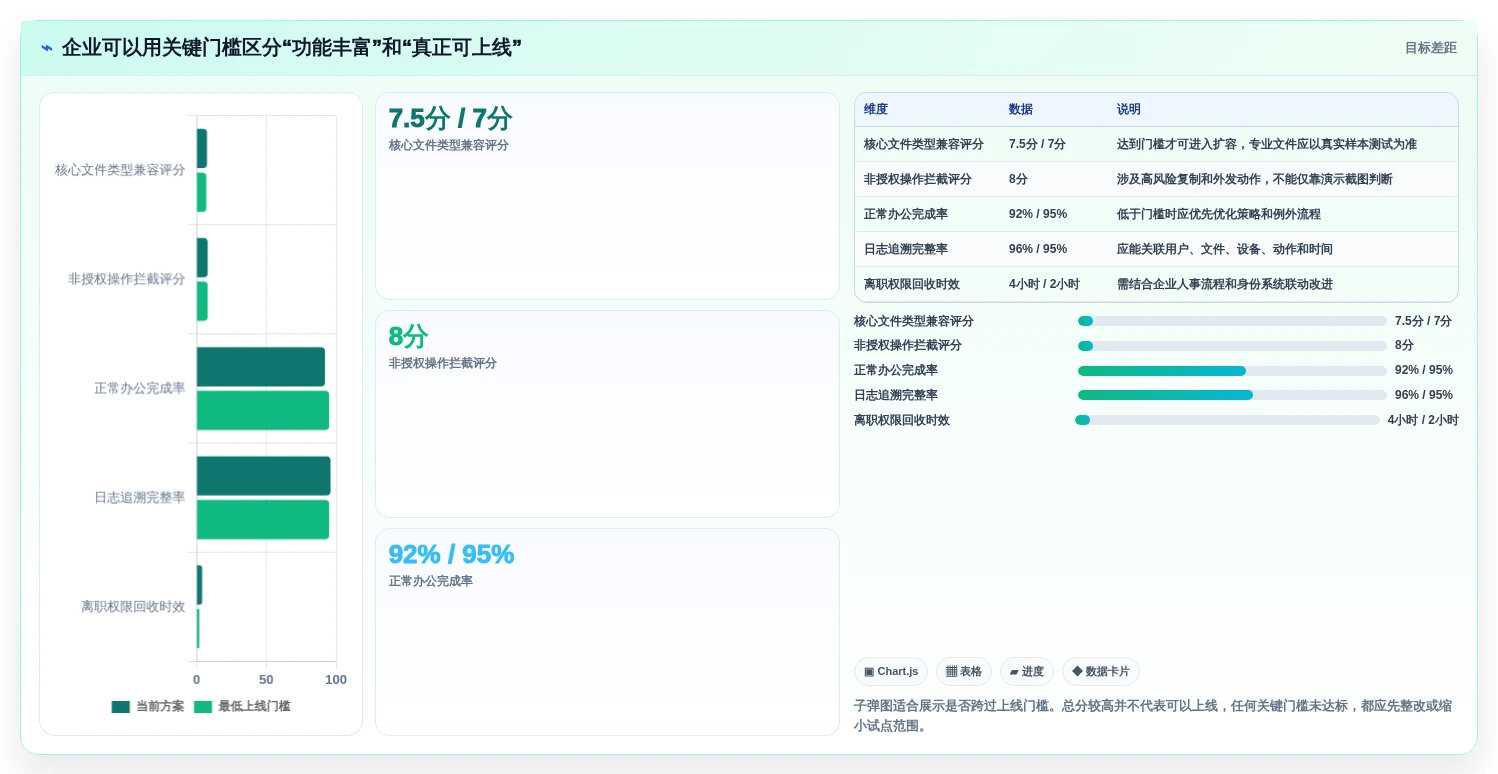Click the 日志追溯完整率 light-green threshold bar
The image size is (1498, 774).
coord(263,520)
